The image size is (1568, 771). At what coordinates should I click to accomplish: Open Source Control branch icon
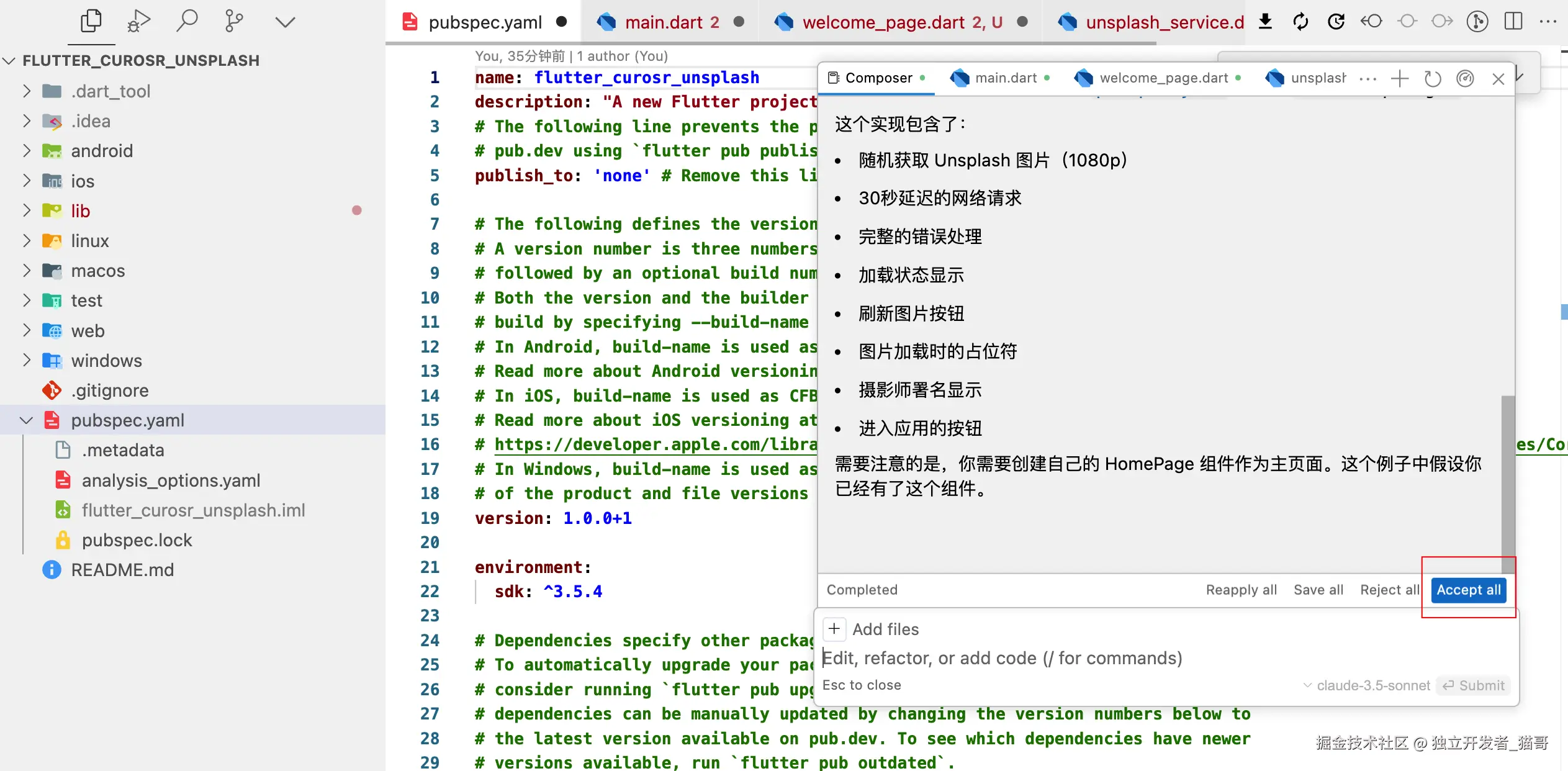pyautogui.click(x=233, y=22)
